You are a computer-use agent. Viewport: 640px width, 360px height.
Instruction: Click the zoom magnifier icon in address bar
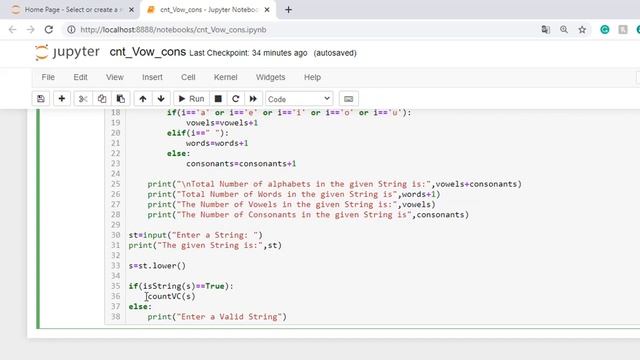564,29
